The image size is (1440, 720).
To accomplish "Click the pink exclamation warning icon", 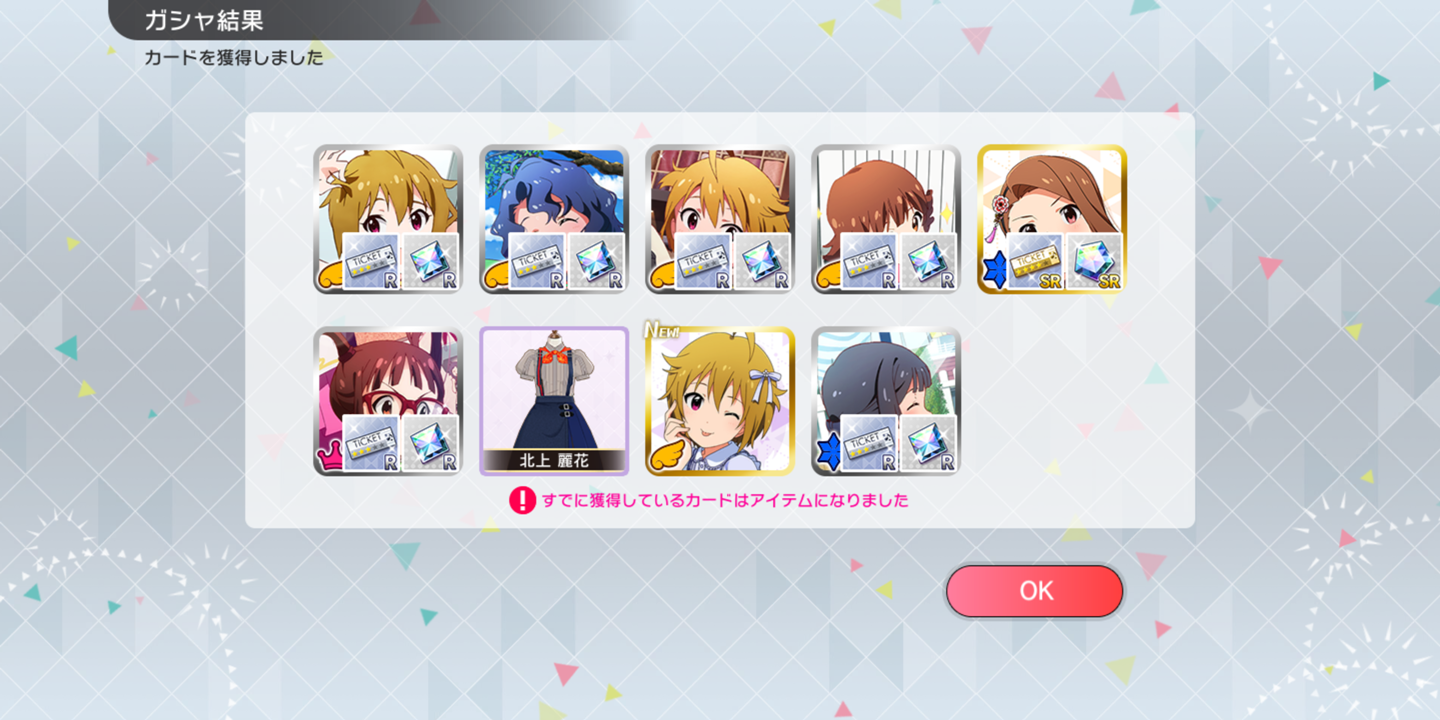I will [522, 500].
